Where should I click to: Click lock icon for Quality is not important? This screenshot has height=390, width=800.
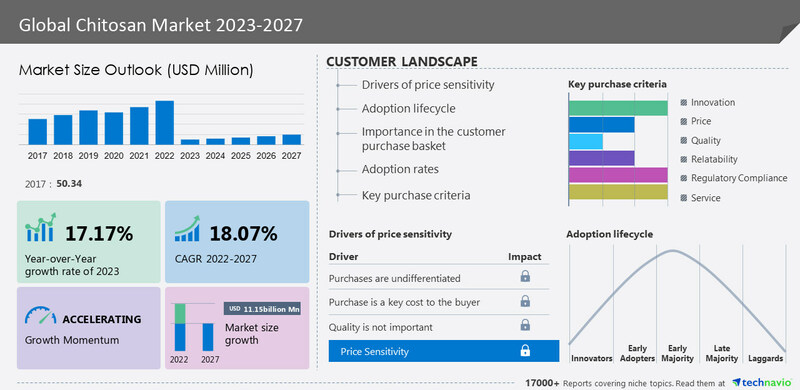point(525,325)
